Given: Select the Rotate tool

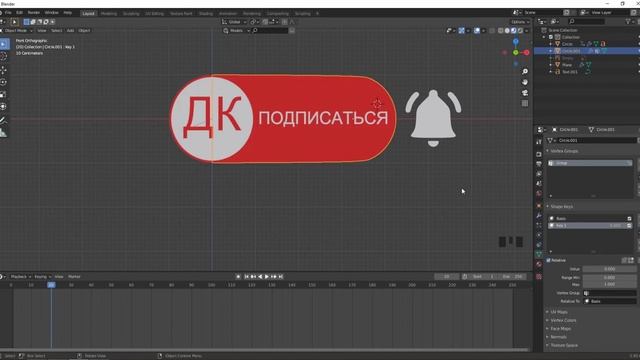Looking at the screenshot, I should pyautogui.click(x=4, y=82).
